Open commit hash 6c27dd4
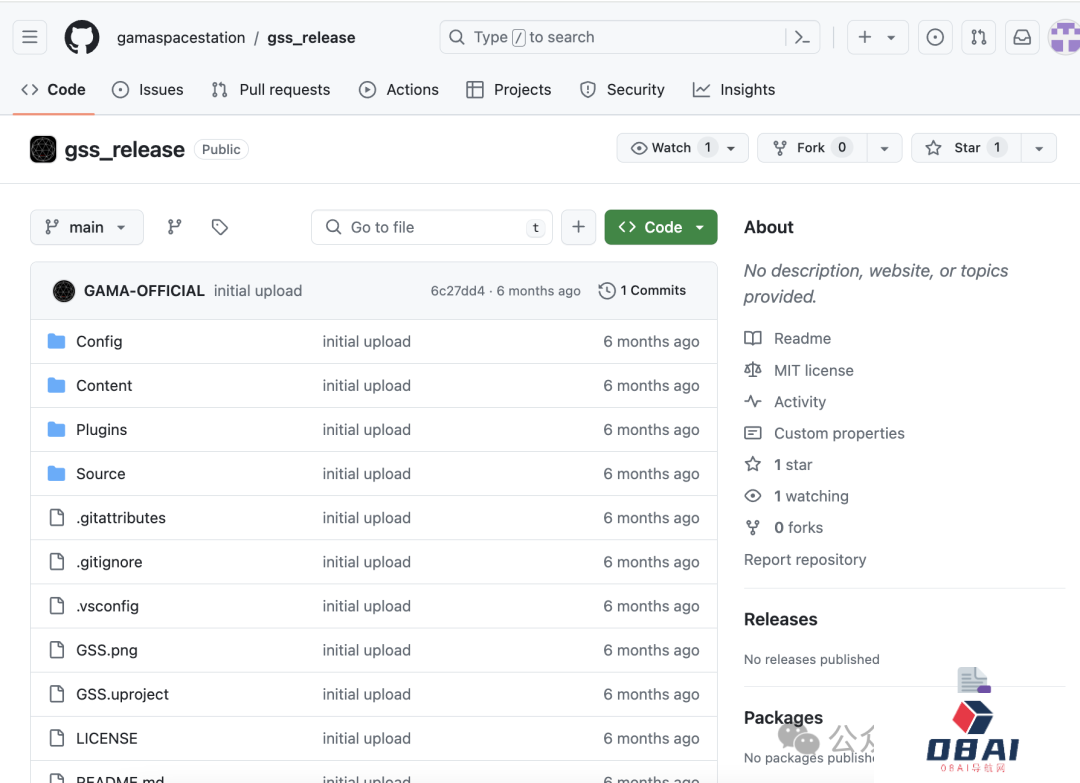This screenshot has height=783, width=1080. (458, 291)
